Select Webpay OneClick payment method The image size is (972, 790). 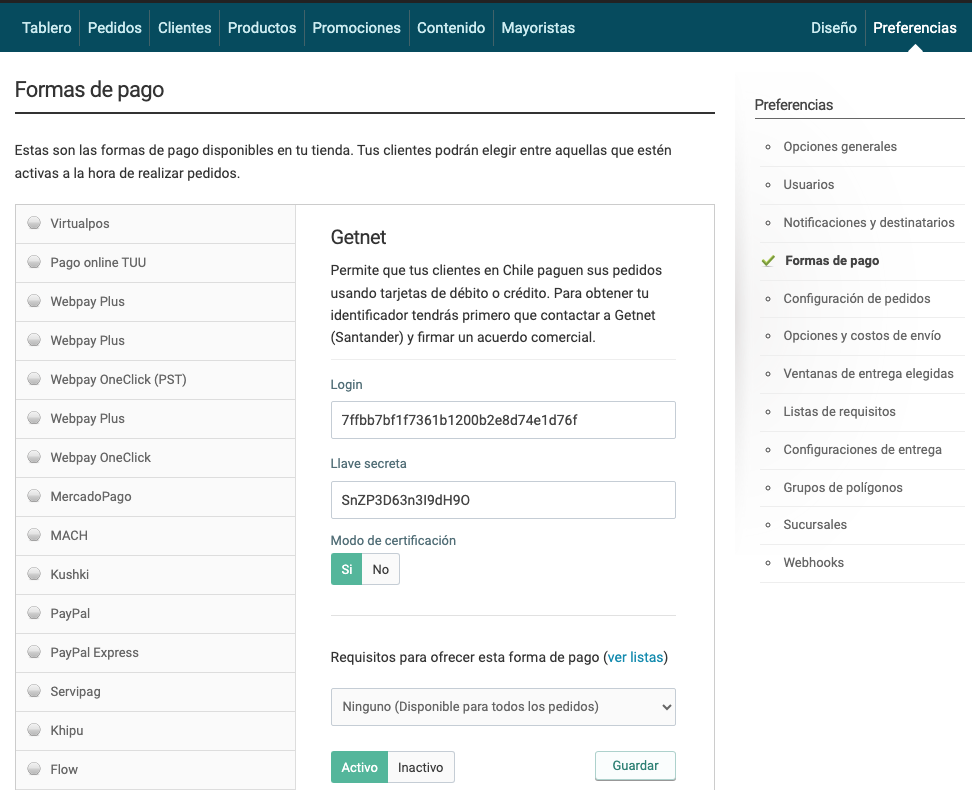point(156,458)
